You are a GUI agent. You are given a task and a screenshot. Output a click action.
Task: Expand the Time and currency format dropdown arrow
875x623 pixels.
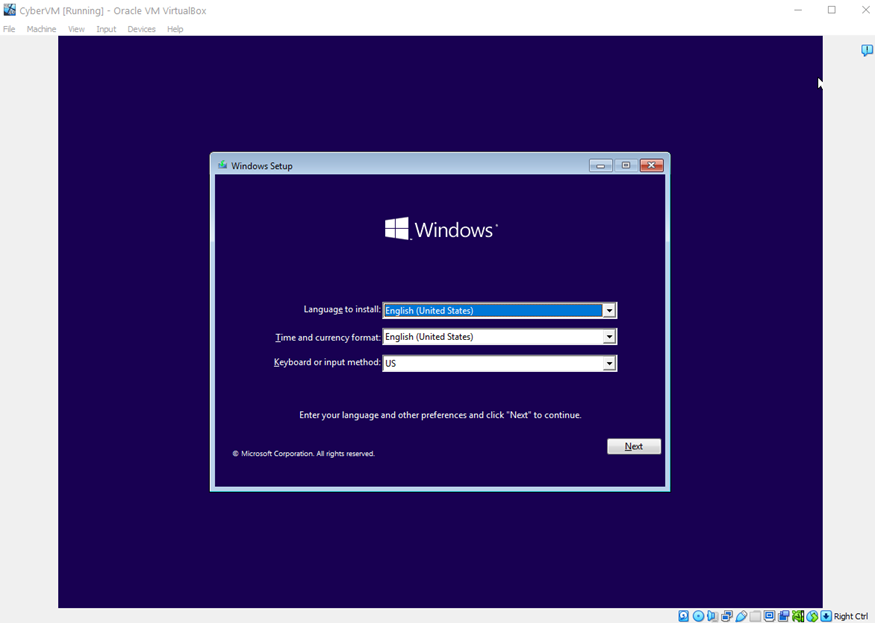click(x=609, y=337)
